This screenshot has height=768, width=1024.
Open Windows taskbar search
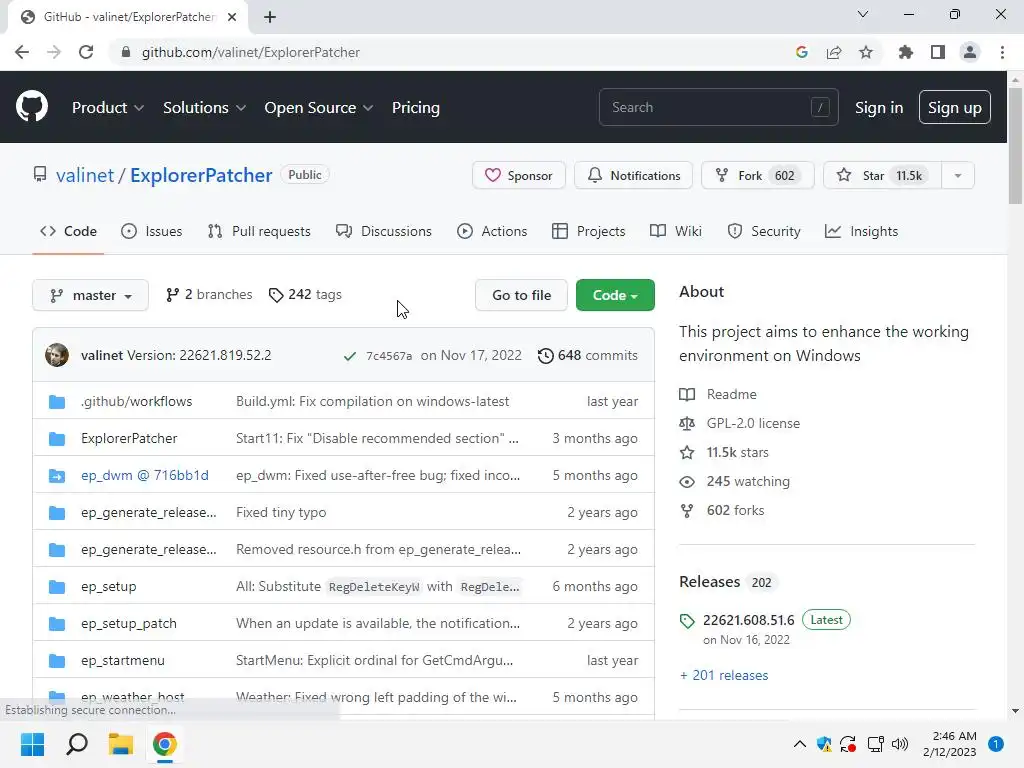(x=77, y=744)
